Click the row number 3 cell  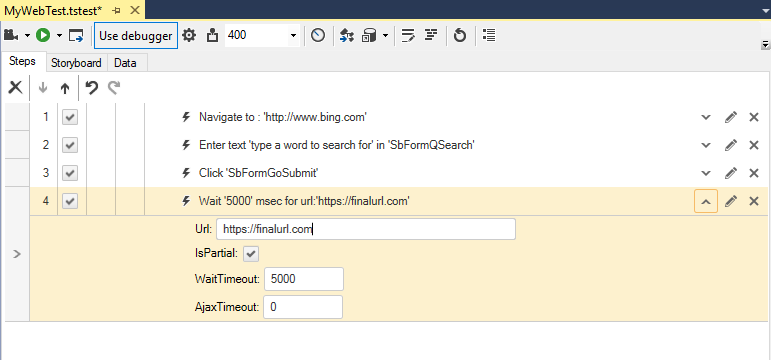tap(45, 173)
